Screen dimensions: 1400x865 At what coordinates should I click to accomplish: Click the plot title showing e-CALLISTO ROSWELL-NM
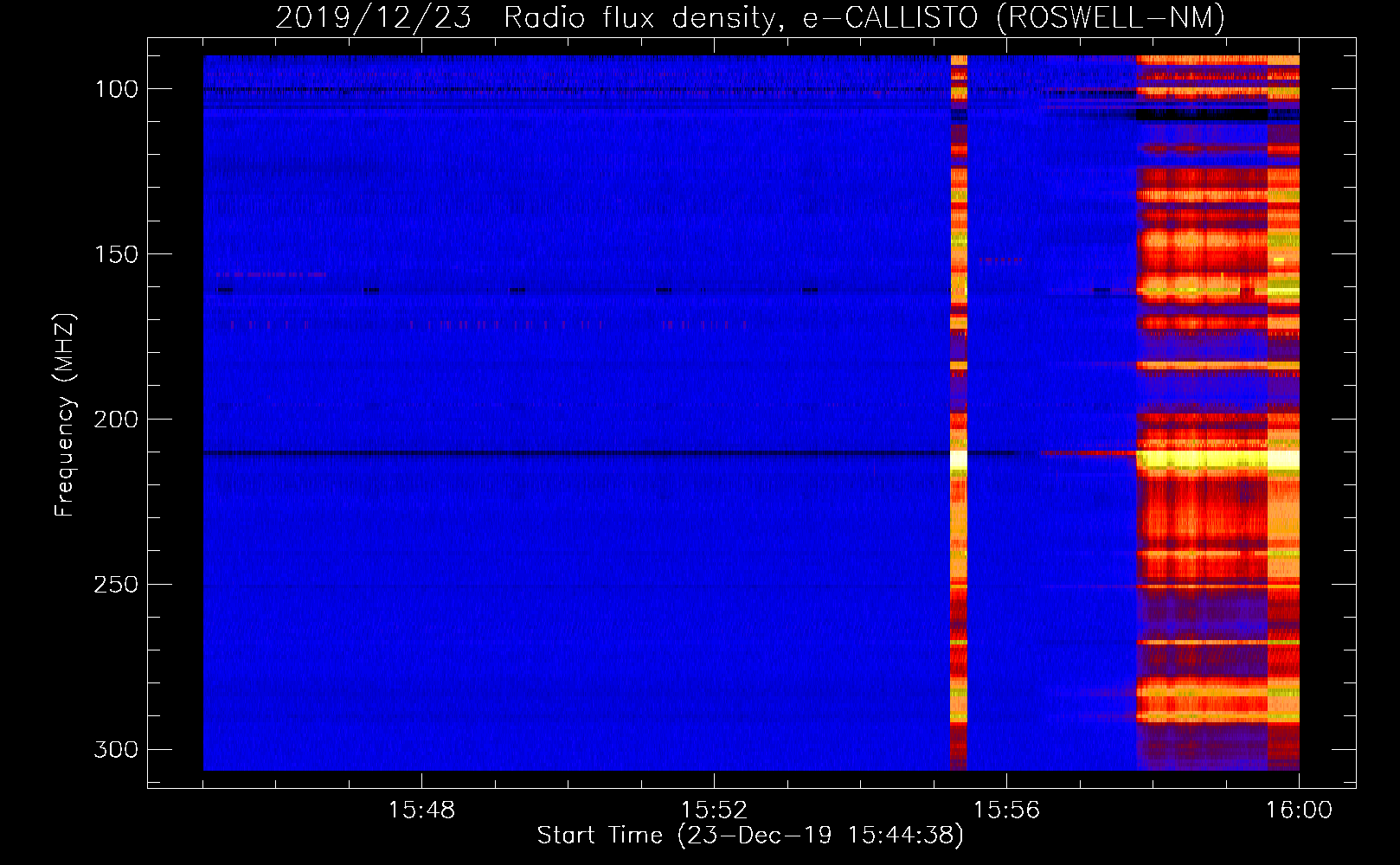click(749, 17)
